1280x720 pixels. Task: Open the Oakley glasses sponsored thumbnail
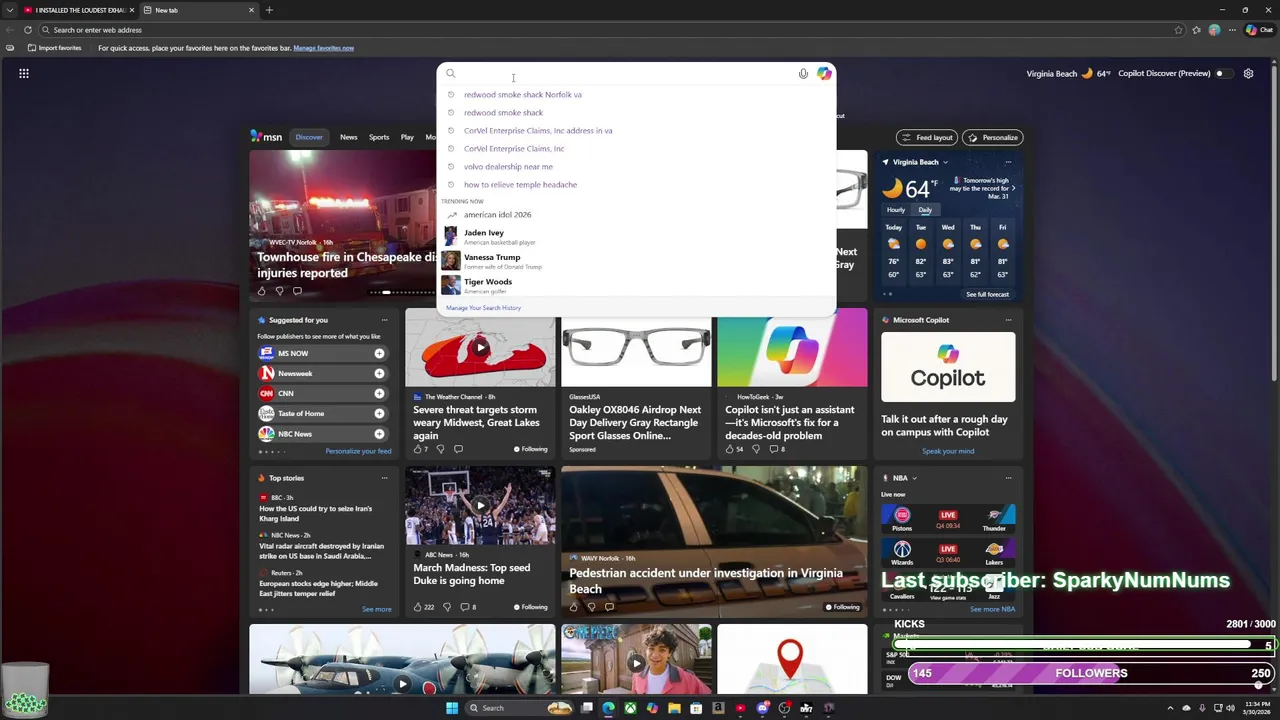pos(636,347)
